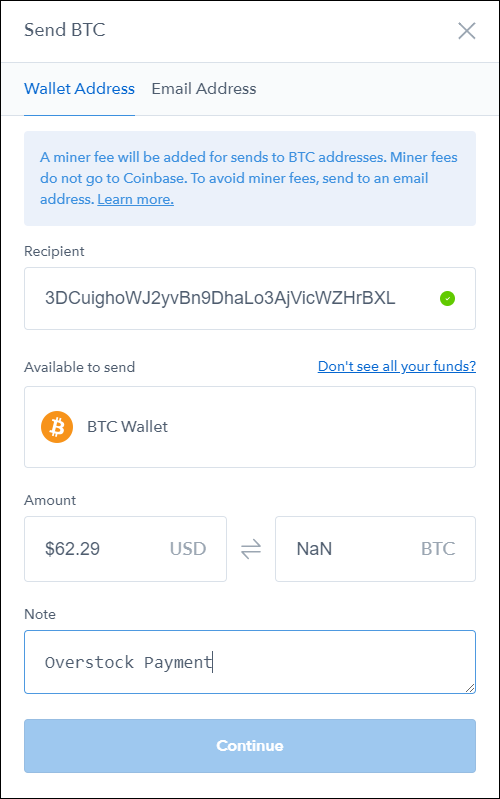Click the BTC currency label in amount
Screen dimensions: 500x799
(438, 549)
